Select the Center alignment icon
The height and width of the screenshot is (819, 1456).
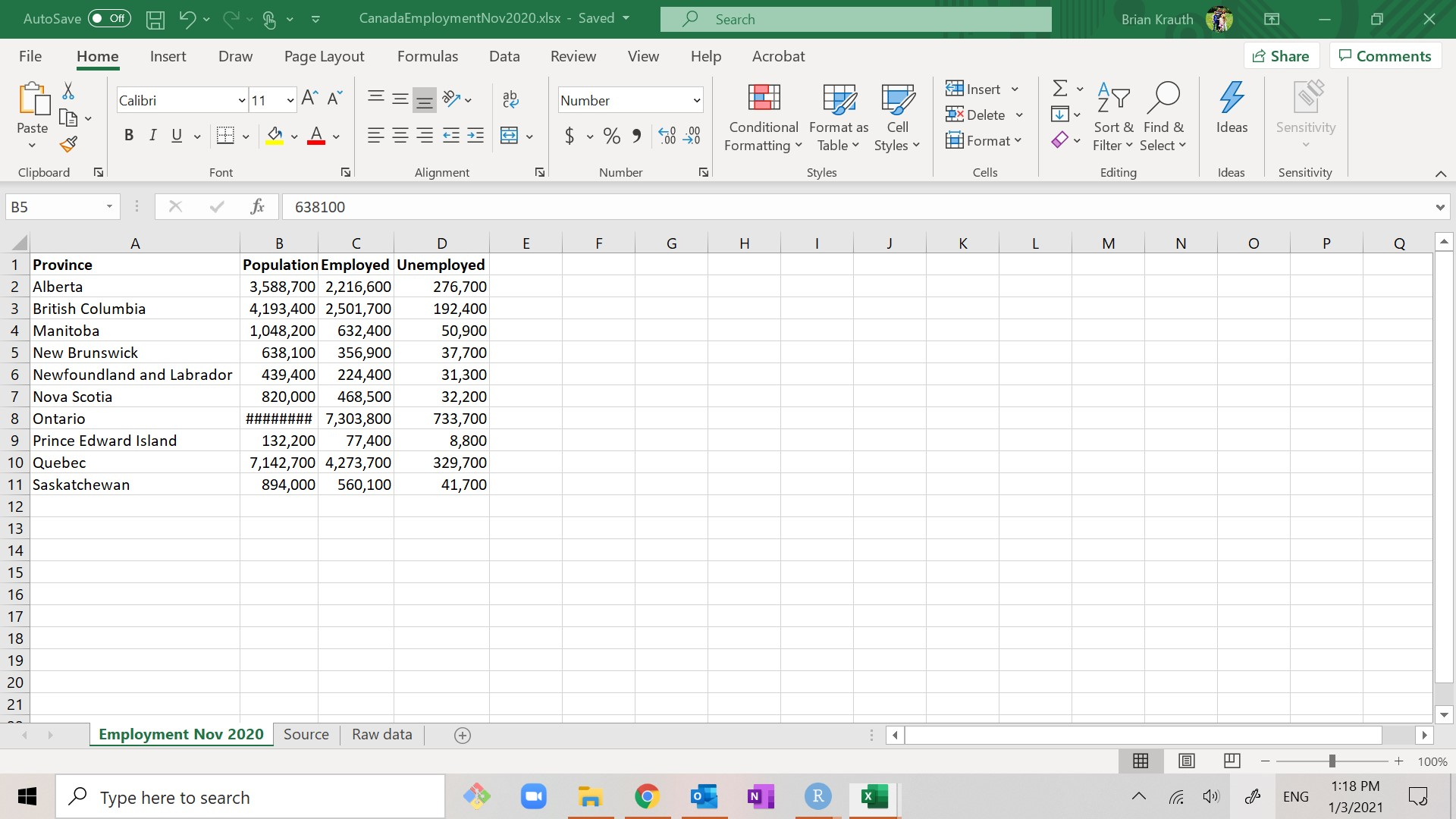point(400,135)
